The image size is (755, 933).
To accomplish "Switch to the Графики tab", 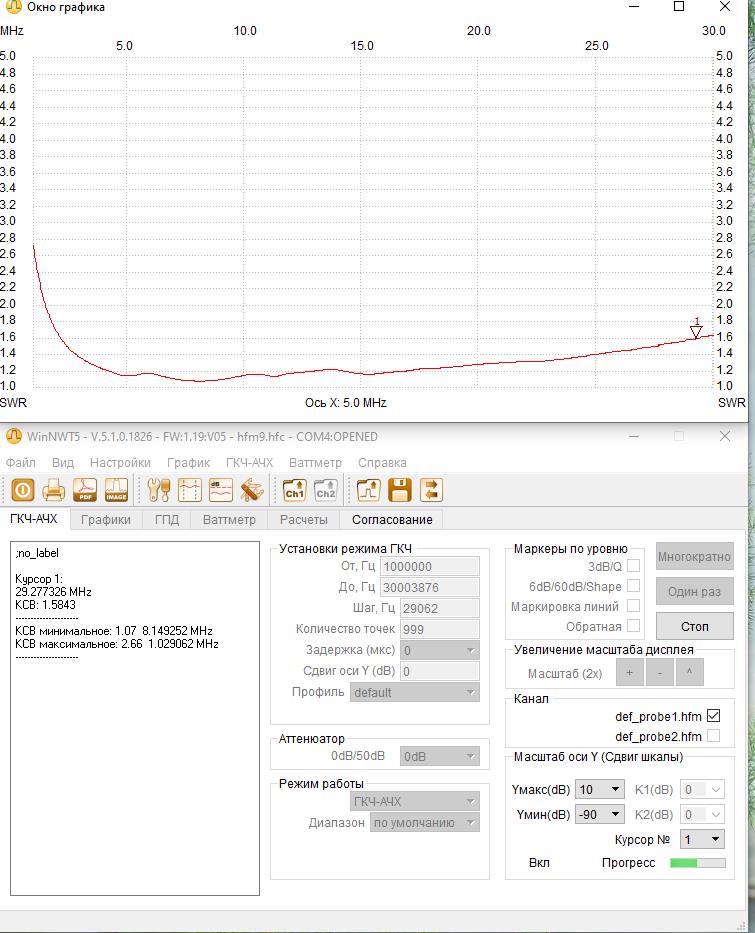I will pos(106,519).
